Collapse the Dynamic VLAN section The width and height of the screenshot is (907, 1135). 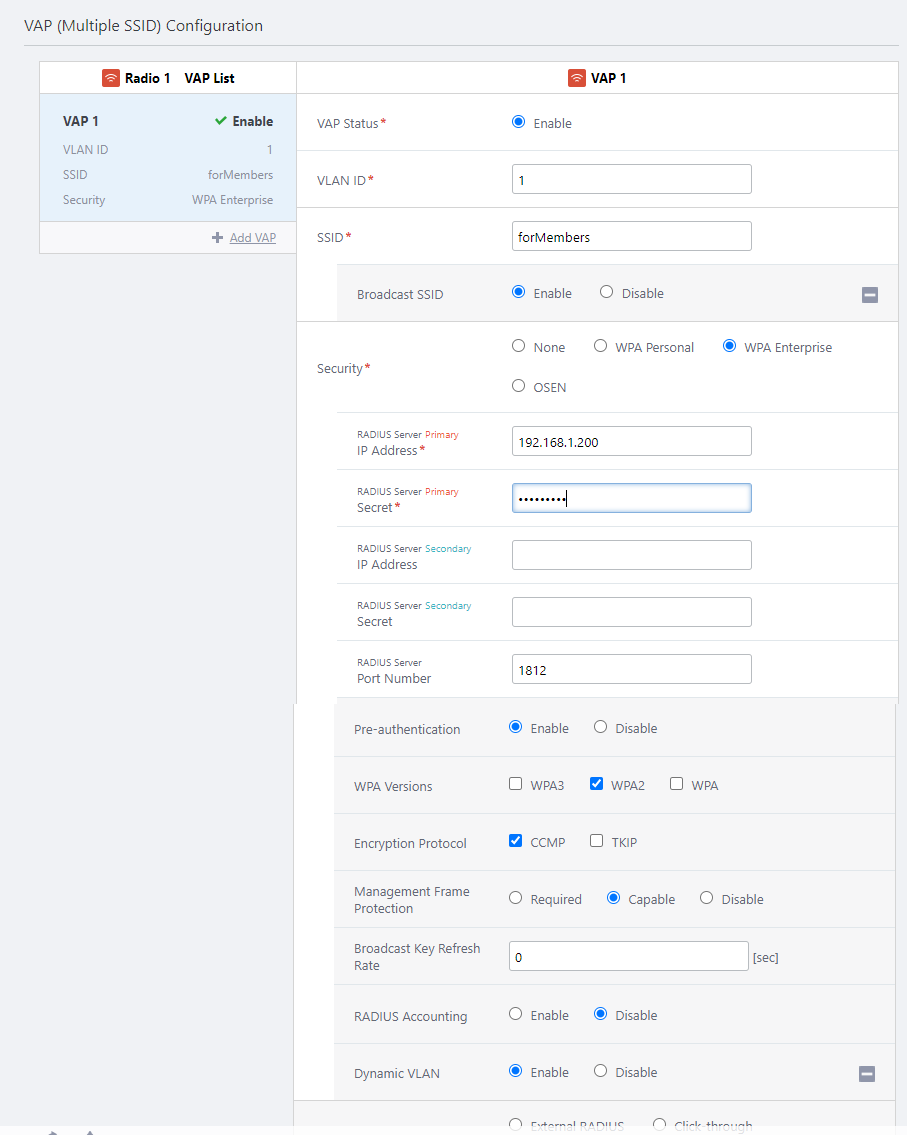pyautogui.click(x=867, y=1074)
